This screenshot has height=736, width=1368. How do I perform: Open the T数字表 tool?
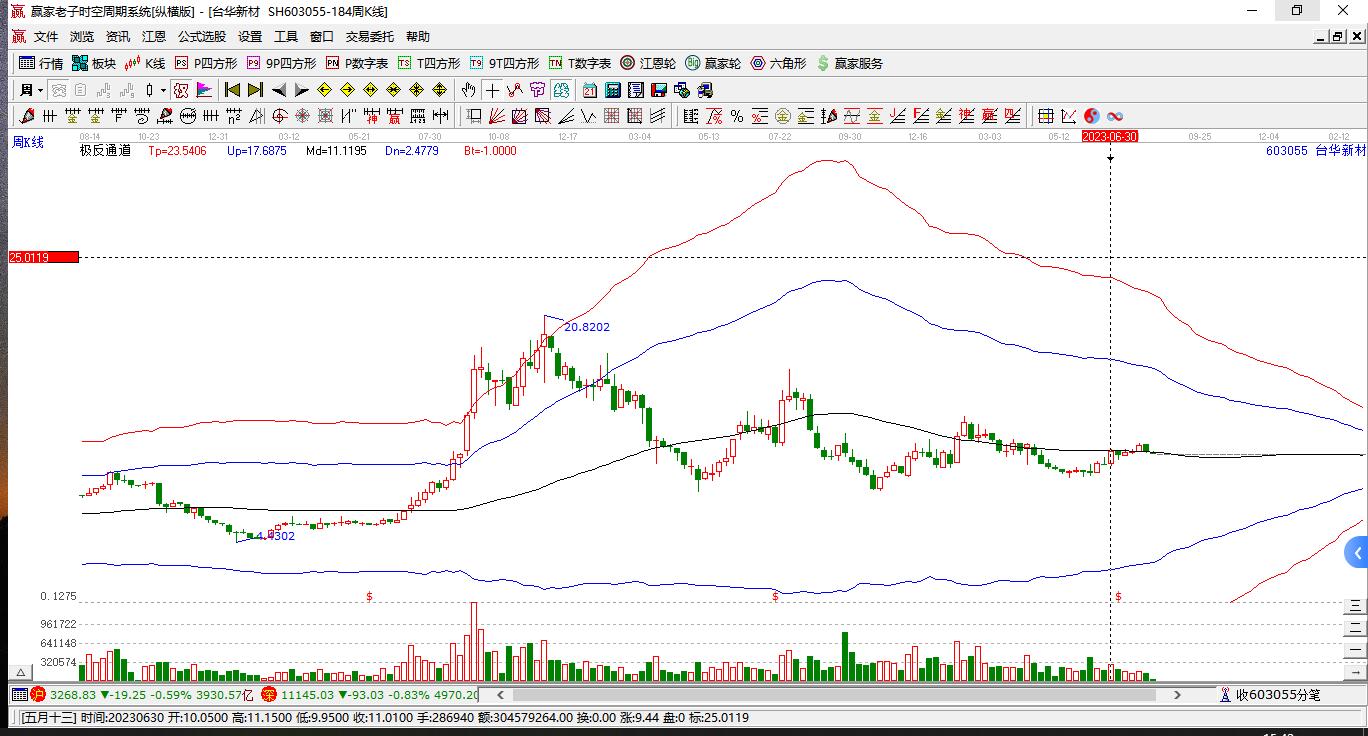[580, 63]
